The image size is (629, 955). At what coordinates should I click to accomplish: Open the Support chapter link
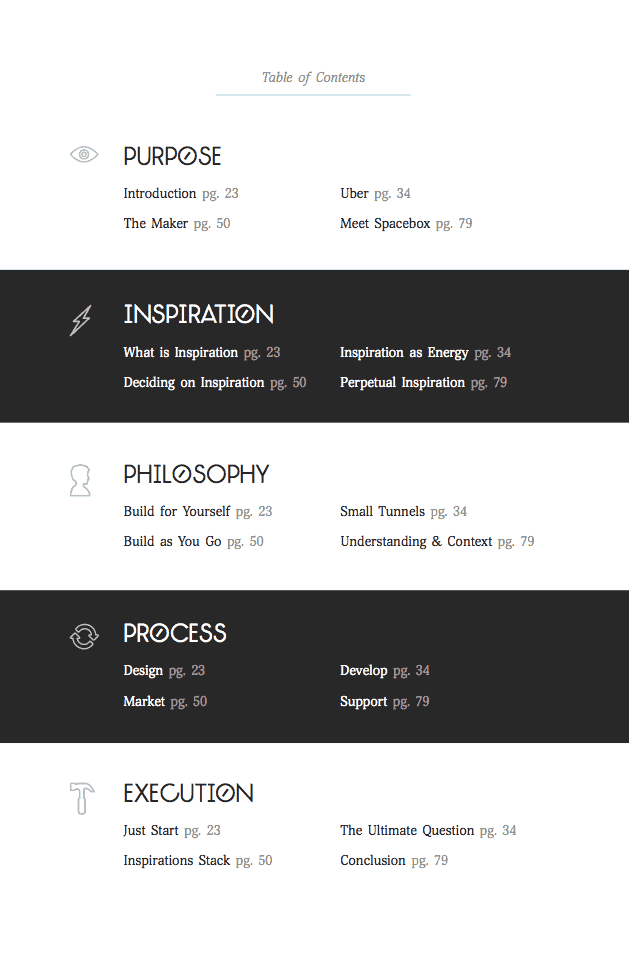tap(363, 702)
